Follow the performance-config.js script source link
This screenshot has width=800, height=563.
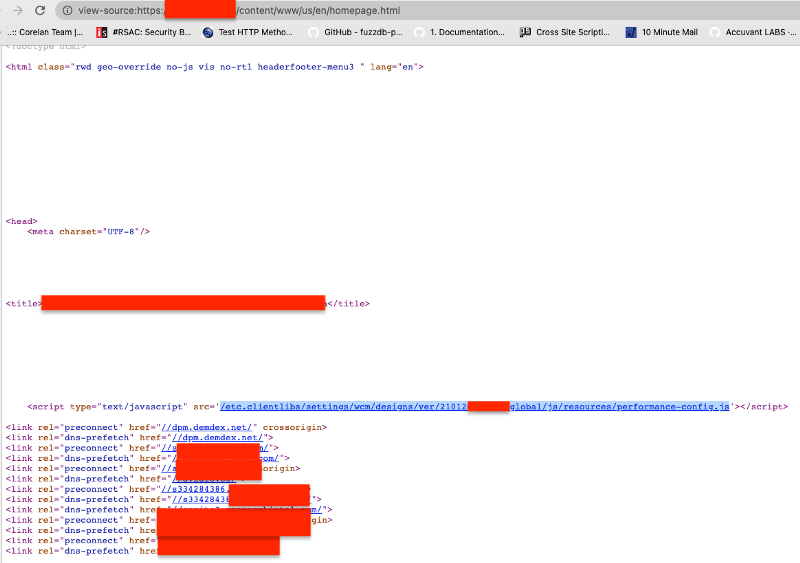pos(474,407)
